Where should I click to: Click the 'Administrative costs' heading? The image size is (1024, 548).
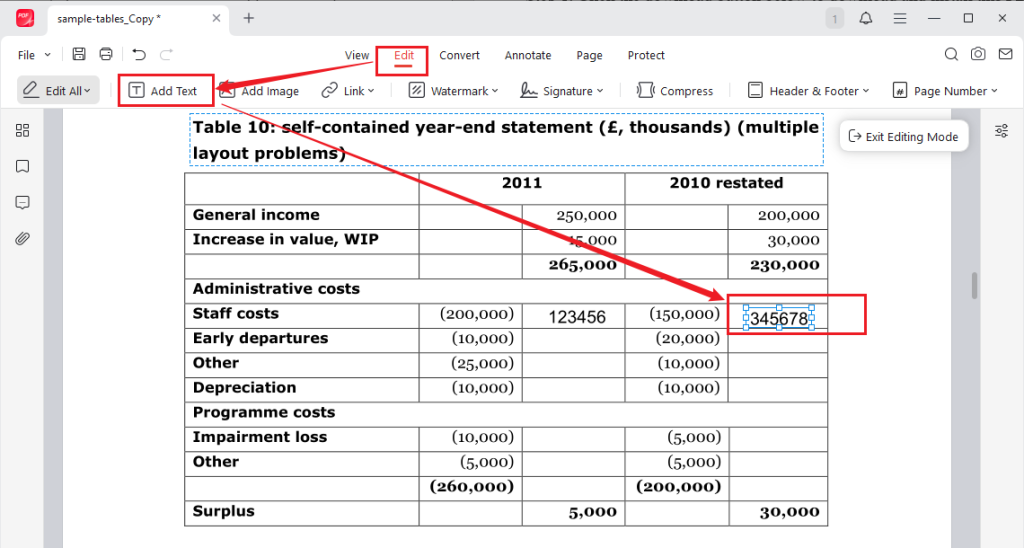tap(276, 289)
